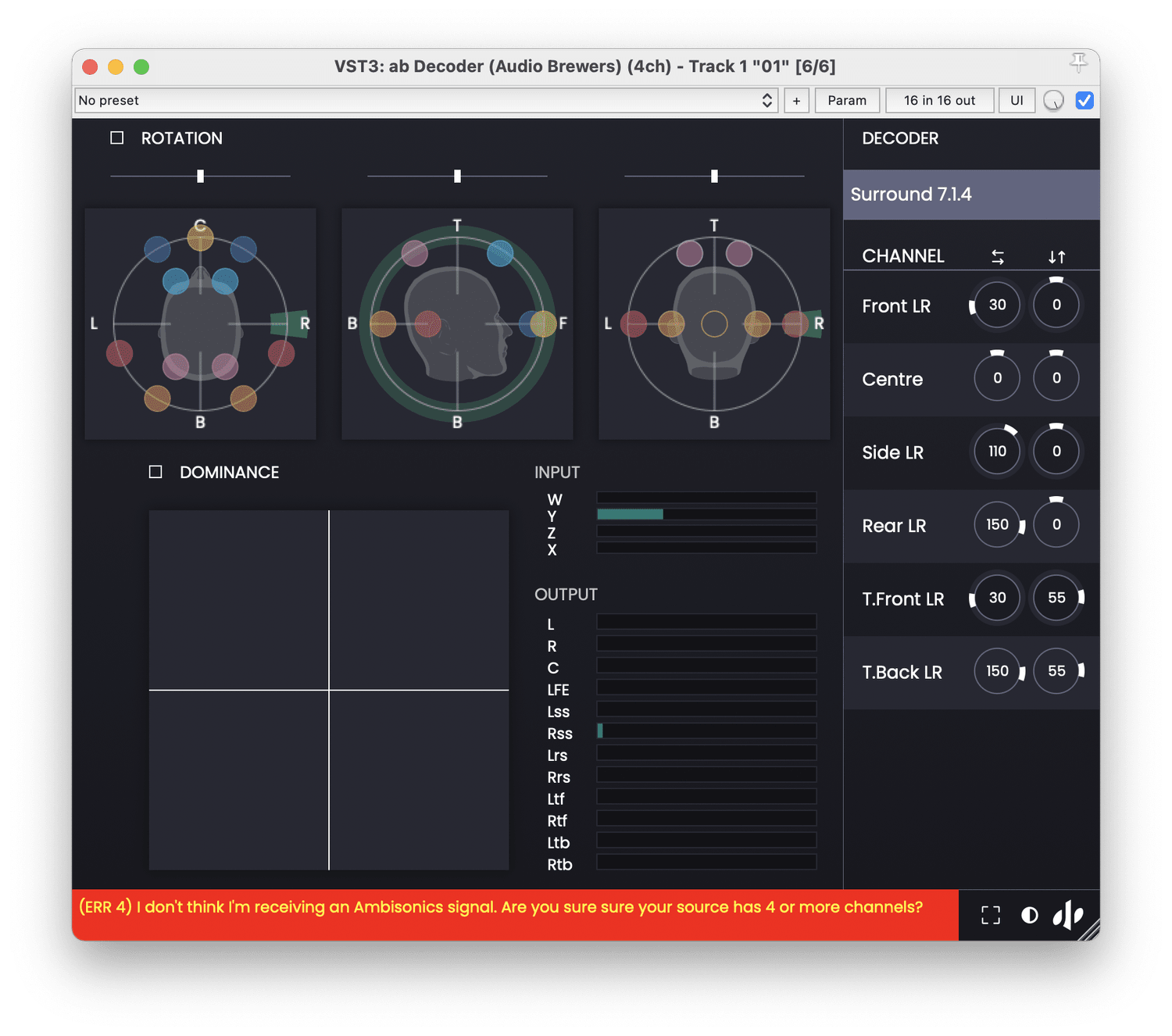The width and height of the screenshot is (1172, 1036).
Task: Click the Audio Brewers logo icon
Action: pos(1068,914)
